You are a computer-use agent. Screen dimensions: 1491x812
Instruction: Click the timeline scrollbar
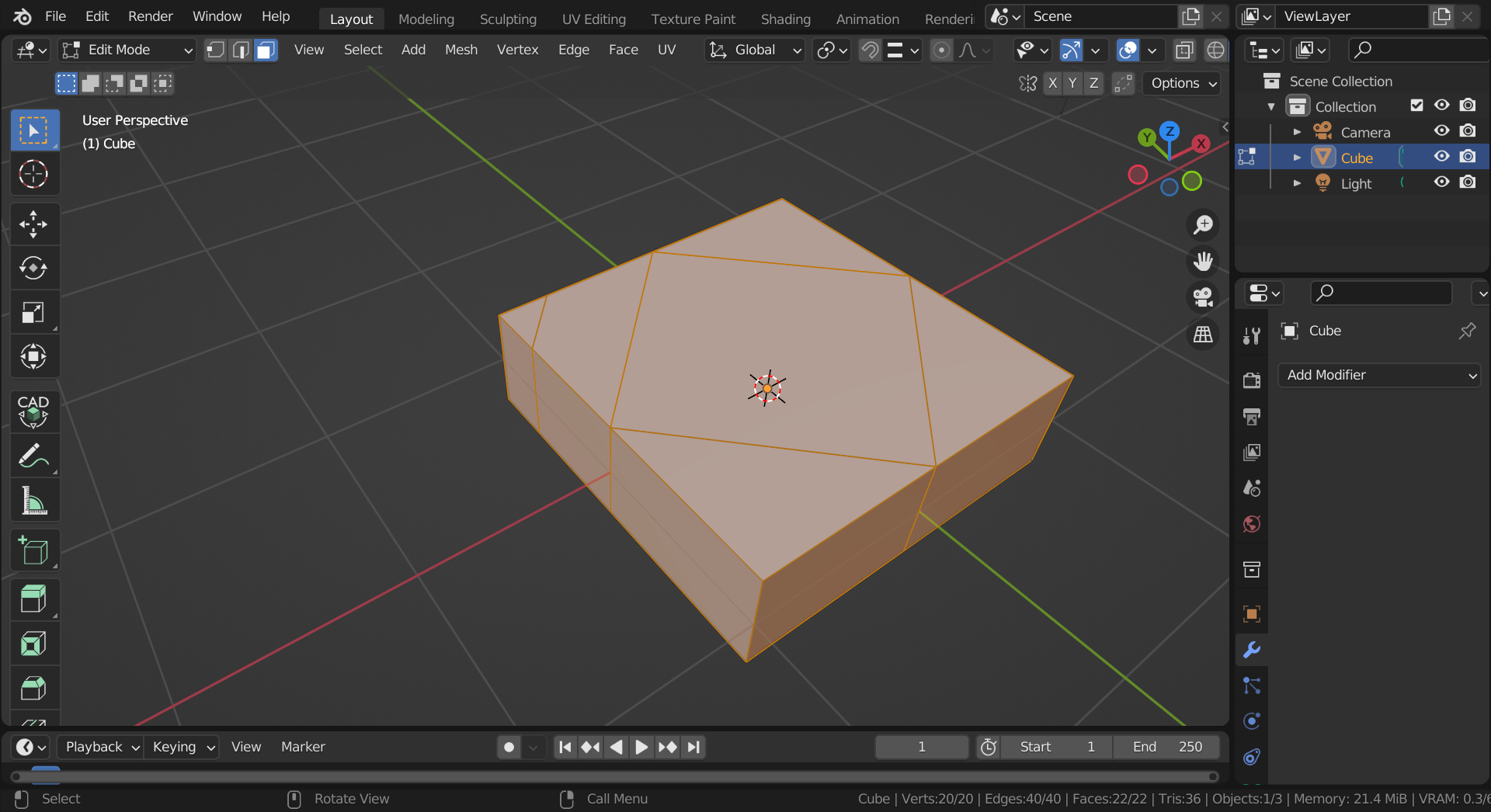613,776
